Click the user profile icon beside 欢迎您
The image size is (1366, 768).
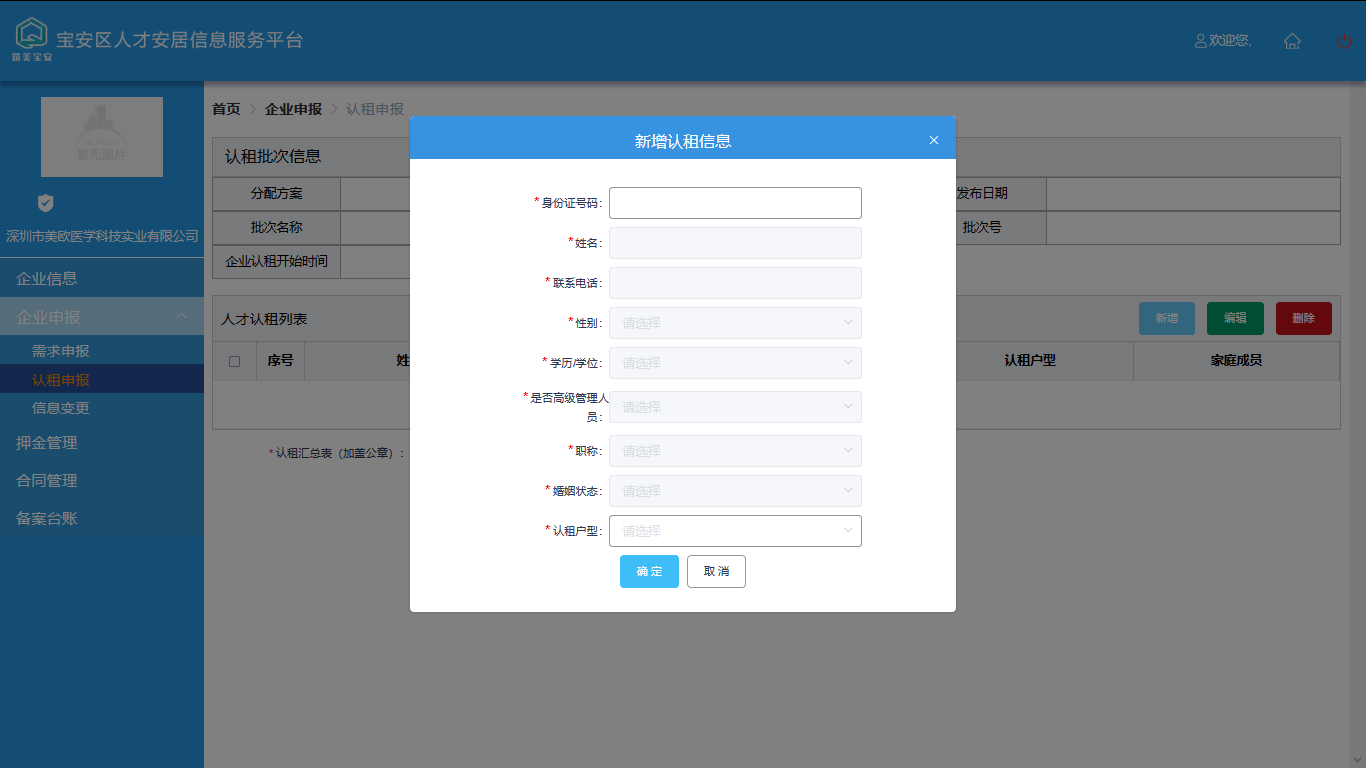pyautogui.click(x=1200, y=41)
